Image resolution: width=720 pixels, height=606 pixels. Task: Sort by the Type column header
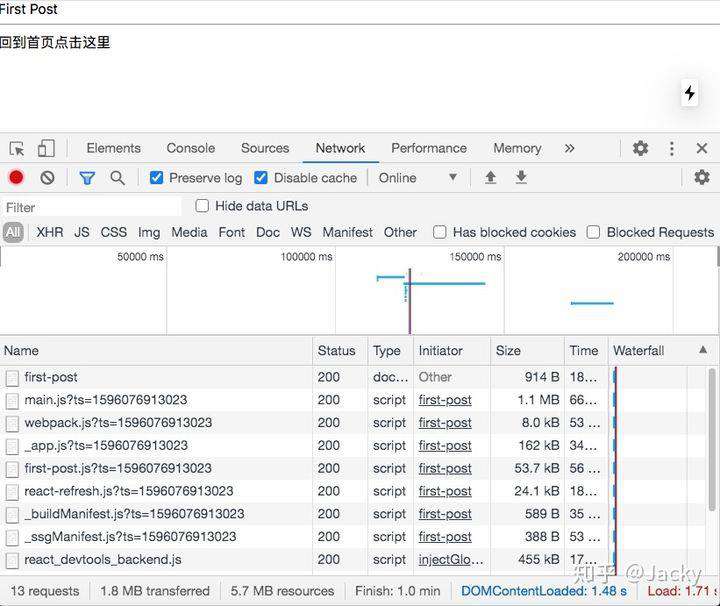click(x=390, y=351)
